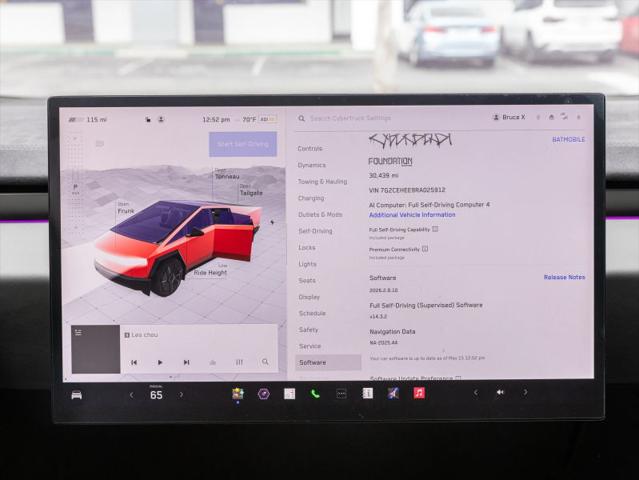Tap Ride Height control on vehicle
Viewport: 639px width, 480px height.
point(210,271)
